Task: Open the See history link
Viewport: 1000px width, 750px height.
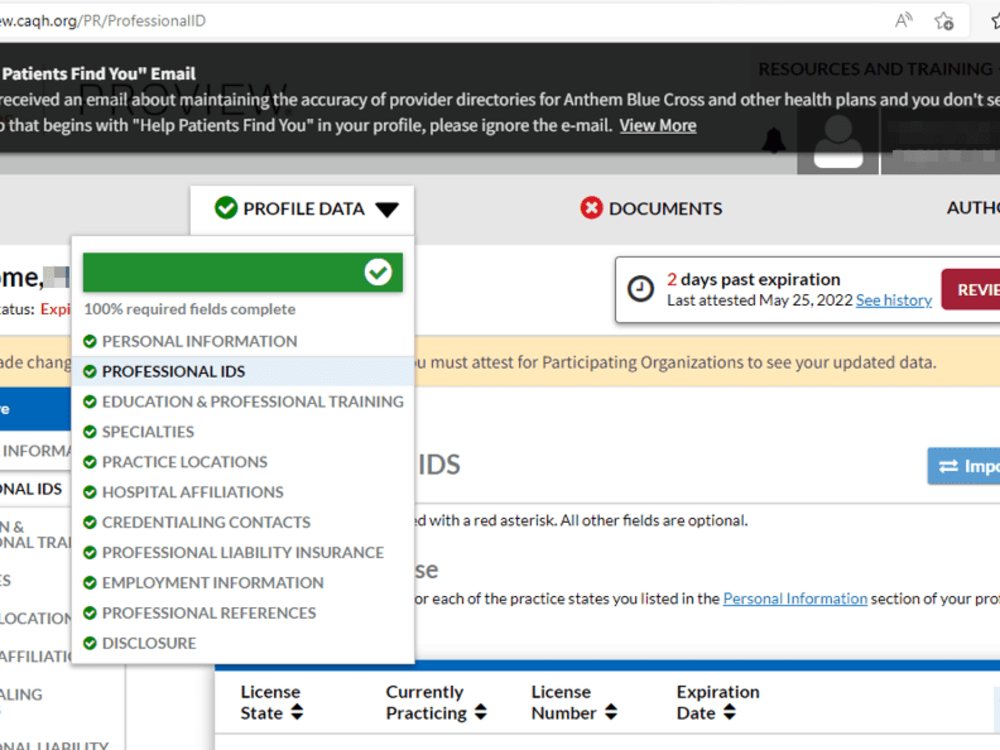Action: click(893, 300)
